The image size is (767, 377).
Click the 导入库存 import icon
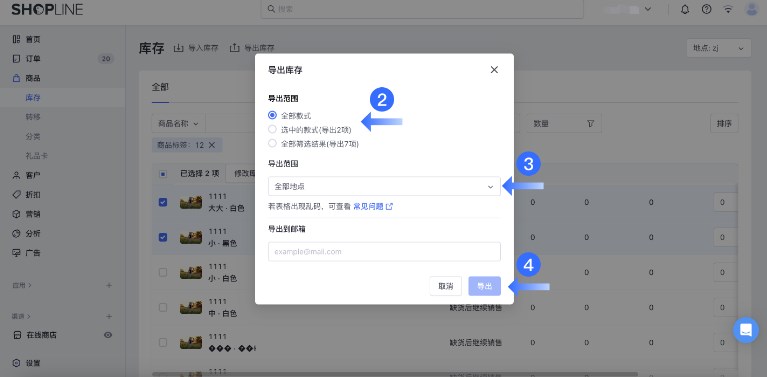(179, 48)
